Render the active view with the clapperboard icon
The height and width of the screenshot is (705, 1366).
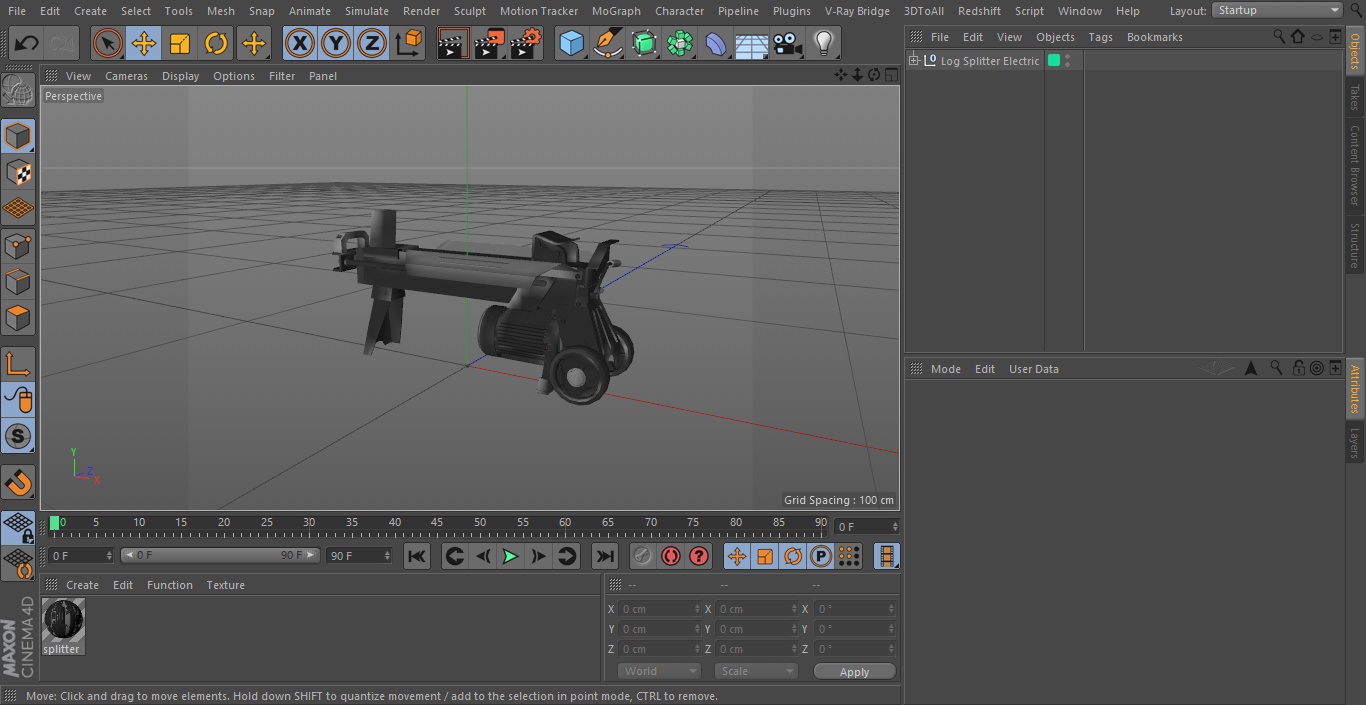(453, 43)
